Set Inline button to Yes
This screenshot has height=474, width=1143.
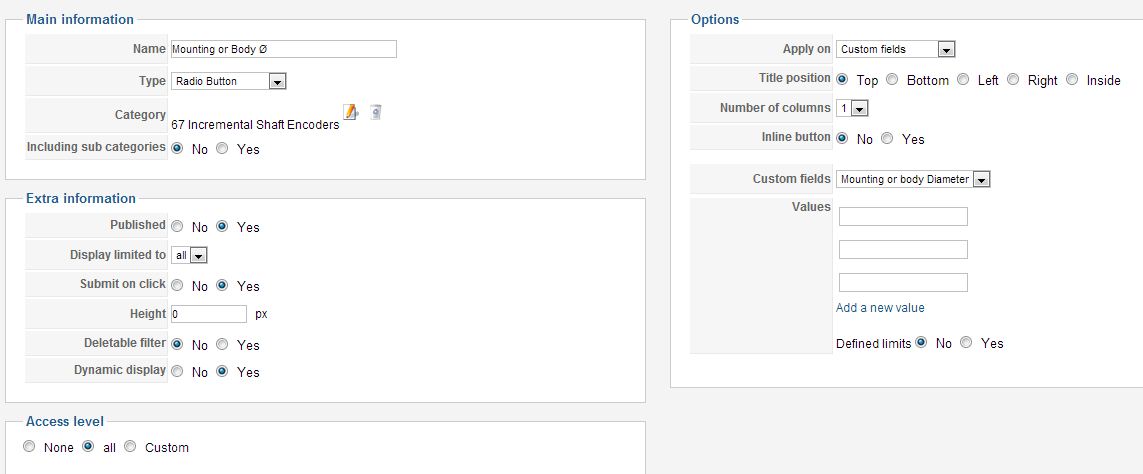click(x=887, y=138)
